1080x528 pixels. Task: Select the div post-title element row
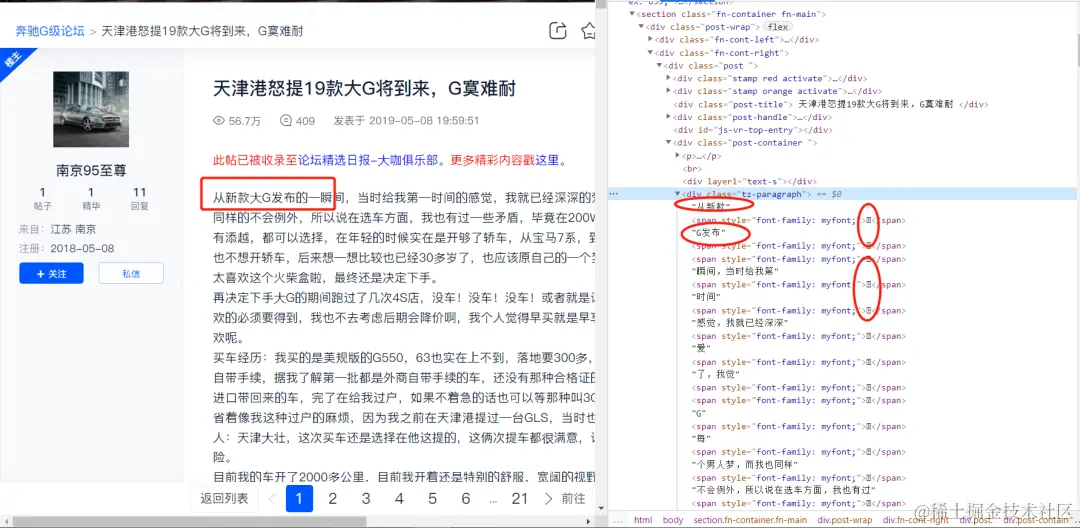pyautogui.click(x=833, y=104)
